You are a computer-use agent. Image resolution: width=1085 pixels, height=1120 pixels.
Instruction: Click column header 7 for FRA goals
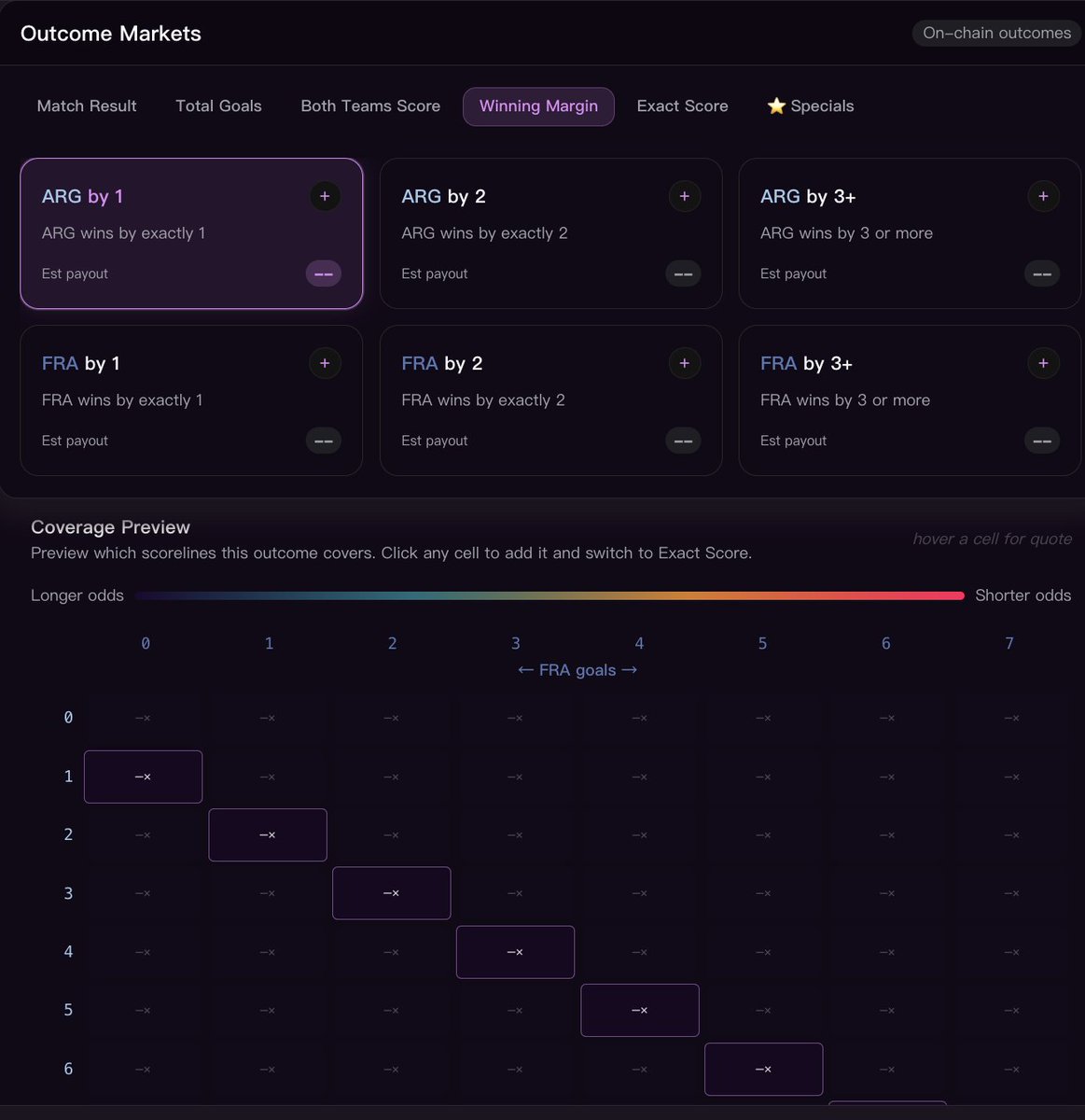(1008, 643)
